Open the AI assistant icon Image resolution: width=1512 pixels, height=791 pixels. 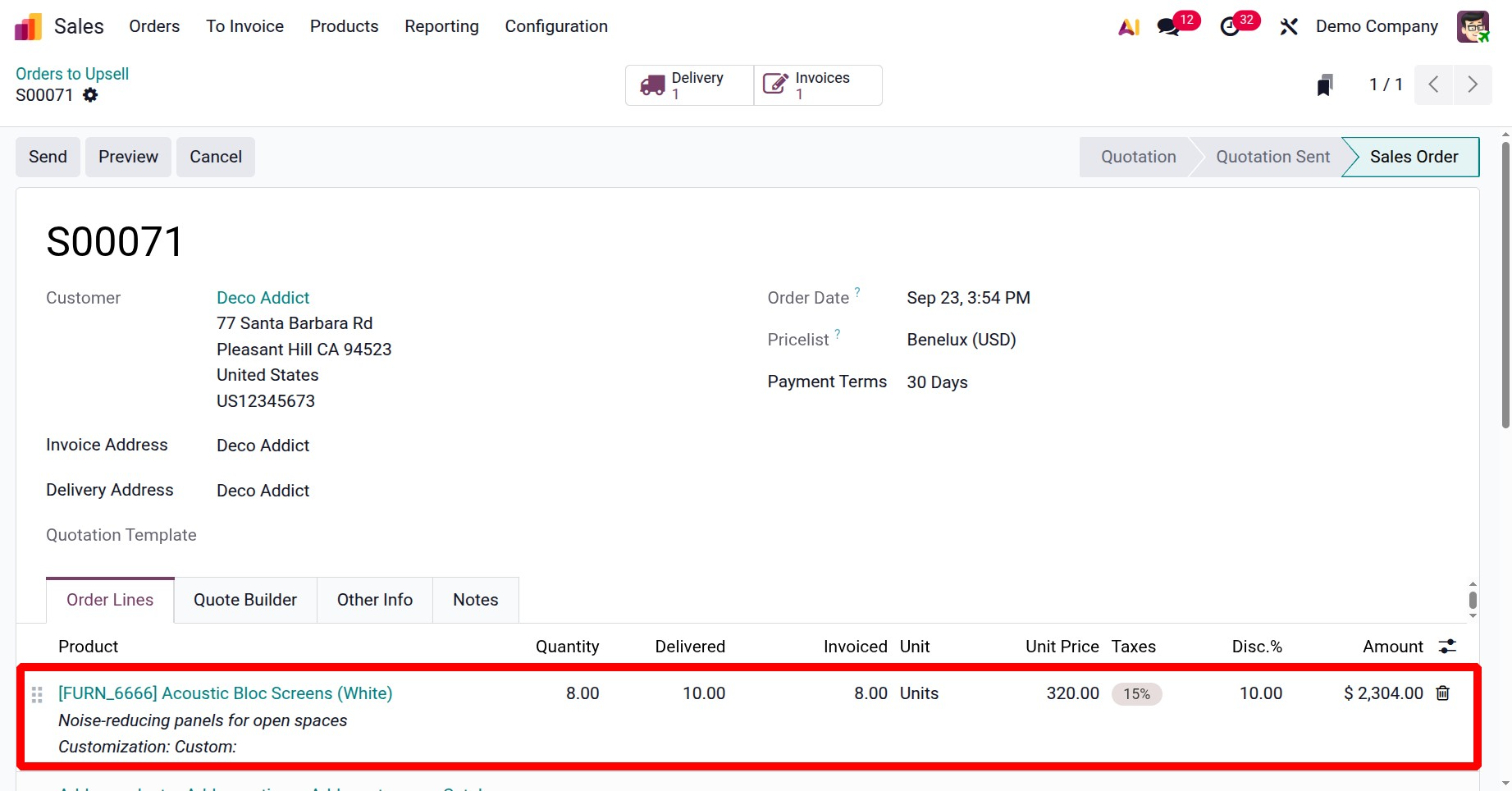1129,26
